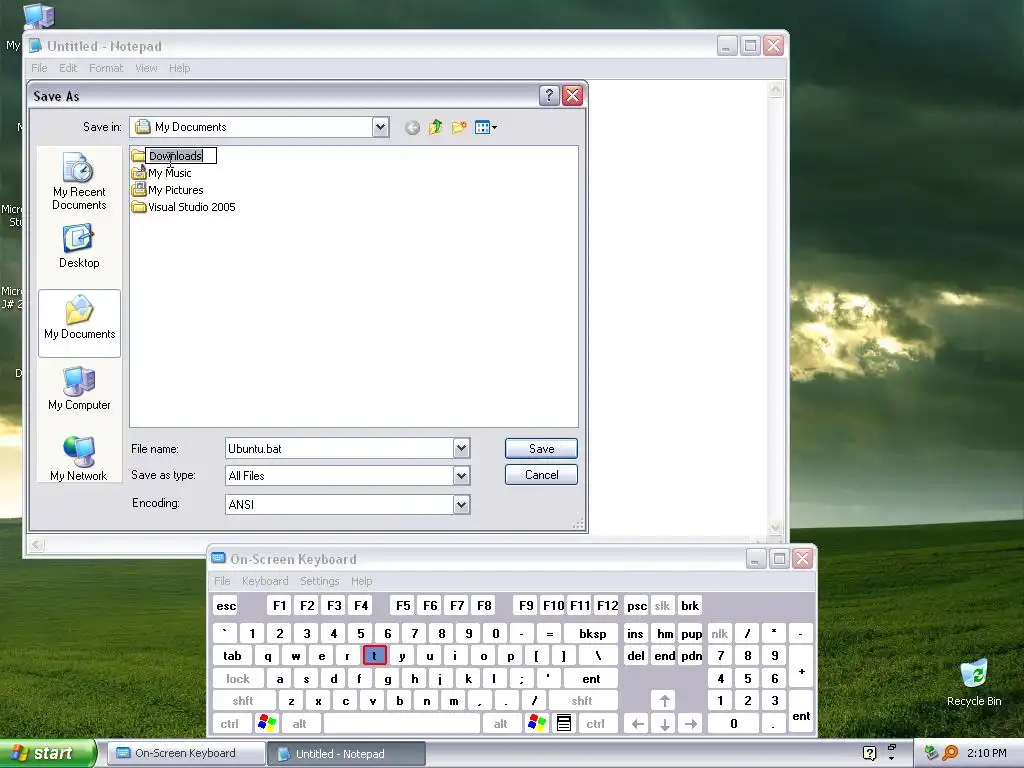Image resolution: width=1024 pixels, height=768 pixels.
Task: Open the View menu icon in Save As
Action: [x=486, y=127]
